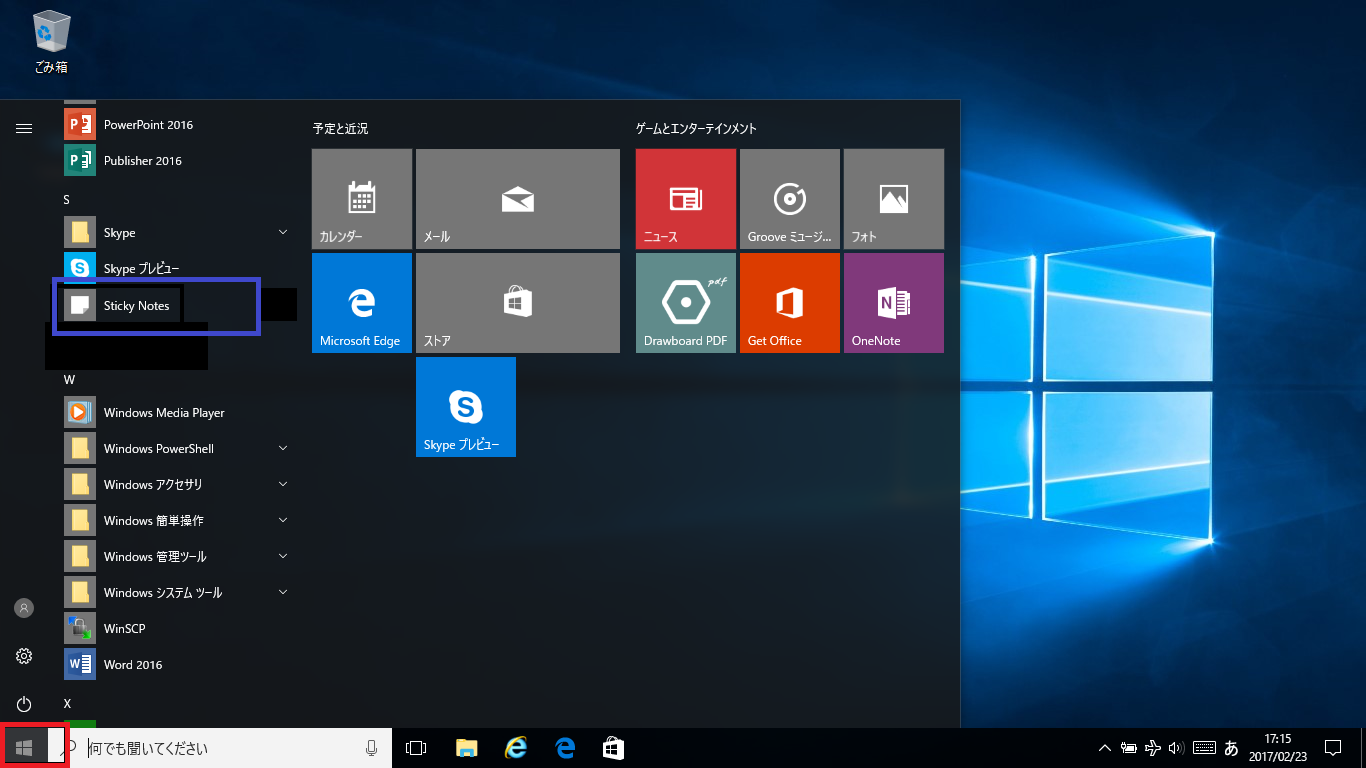The image size is (1366, 768).
Task: Open the volume tray icon
Action: pos(1176,748)
